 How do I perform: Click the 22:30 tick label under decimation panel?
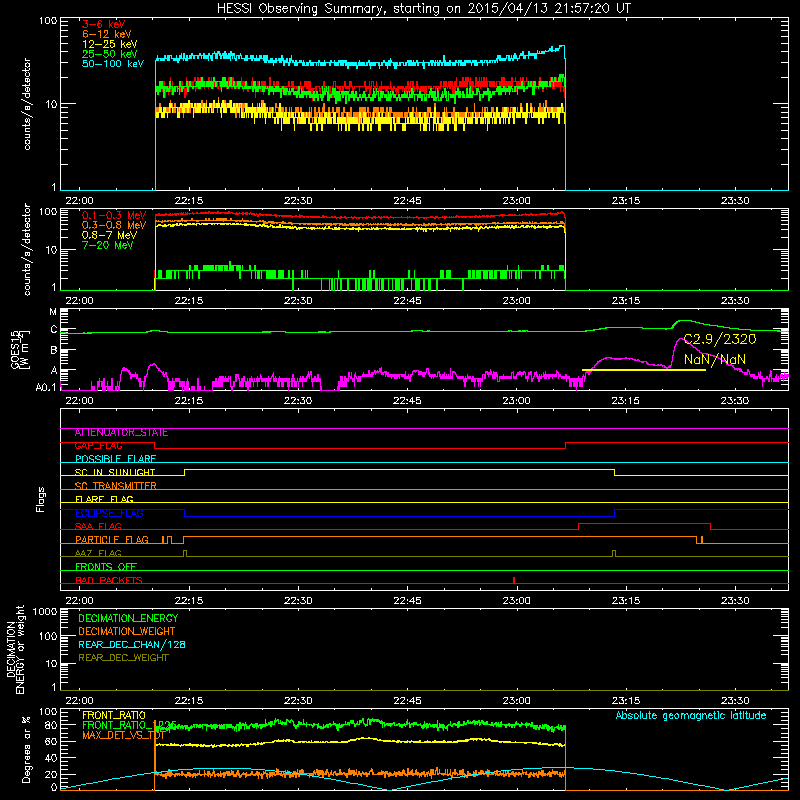coord(298,701)
